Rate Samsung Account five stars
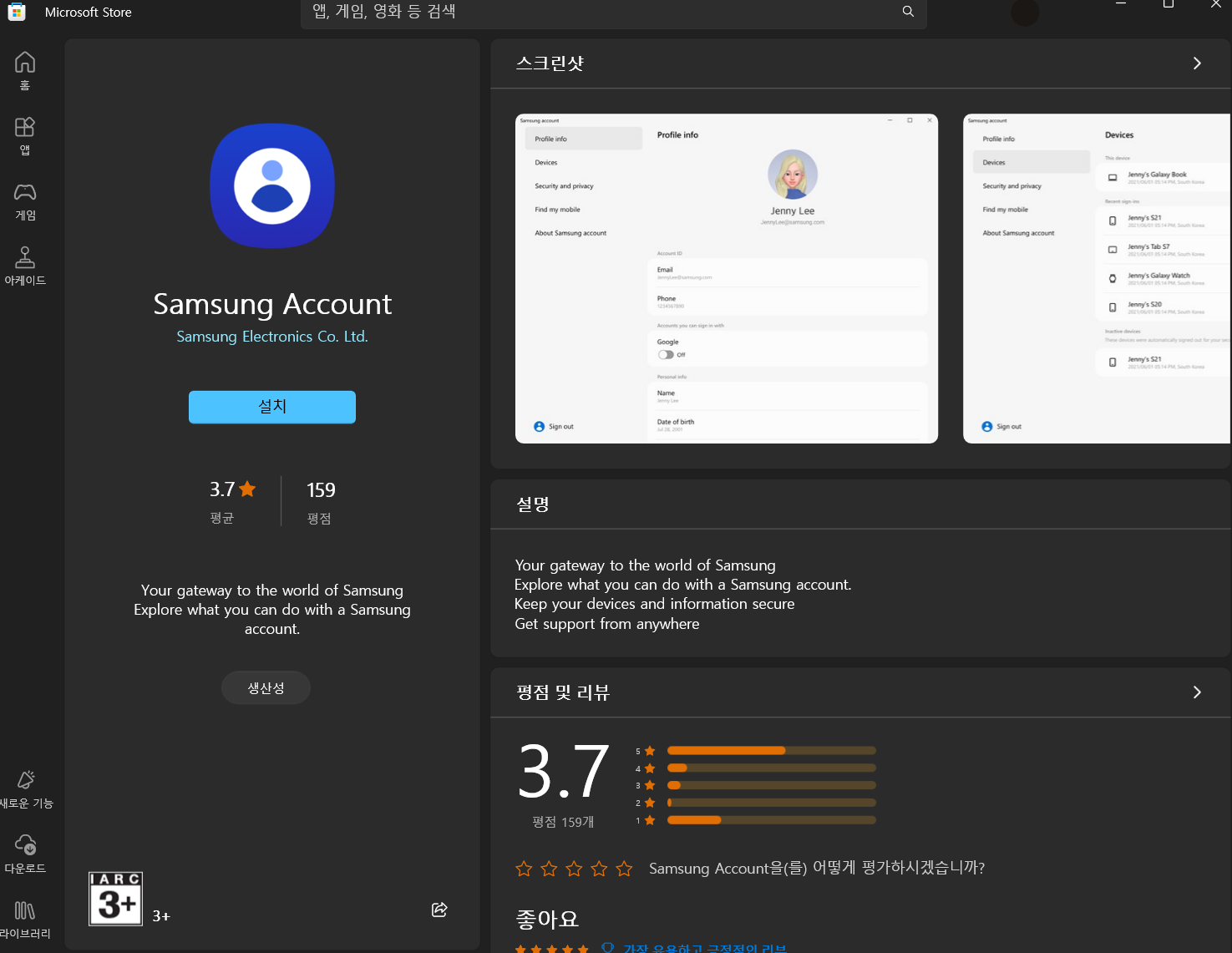The height and width of the screenshot is (953, 1232). [624, 869]
